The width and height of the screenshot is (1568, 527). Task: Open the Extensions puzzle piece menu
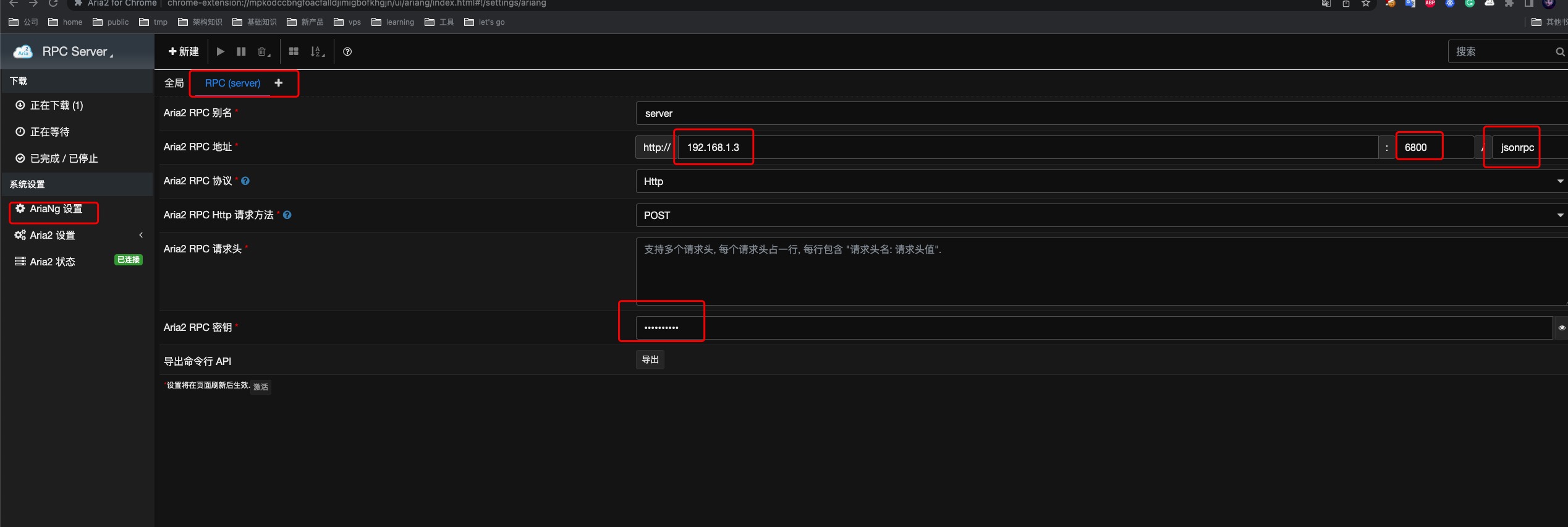point(1509,3)
